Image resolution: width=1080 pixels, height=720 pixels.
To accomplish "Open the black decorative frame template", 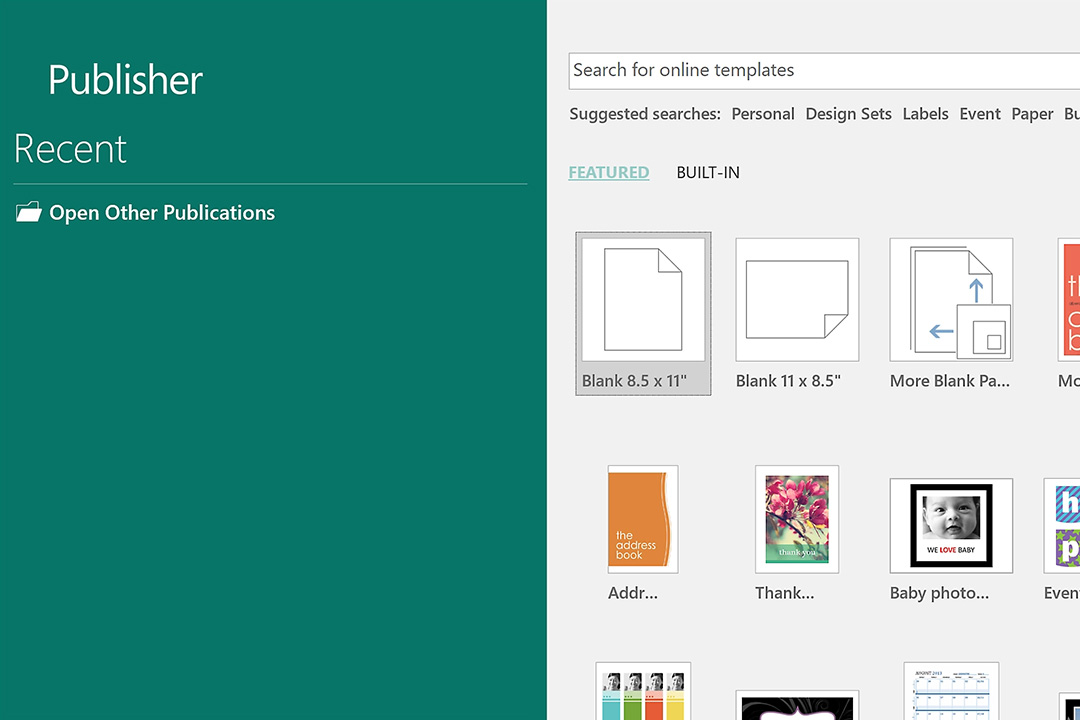I will tap(797, 706).
